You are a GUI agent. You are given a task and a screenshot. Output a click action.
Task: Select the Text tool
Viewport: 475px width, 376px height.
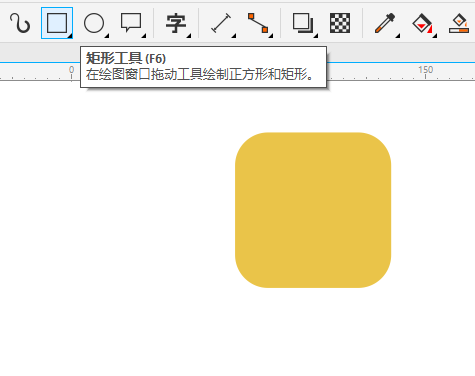[176, 23]
